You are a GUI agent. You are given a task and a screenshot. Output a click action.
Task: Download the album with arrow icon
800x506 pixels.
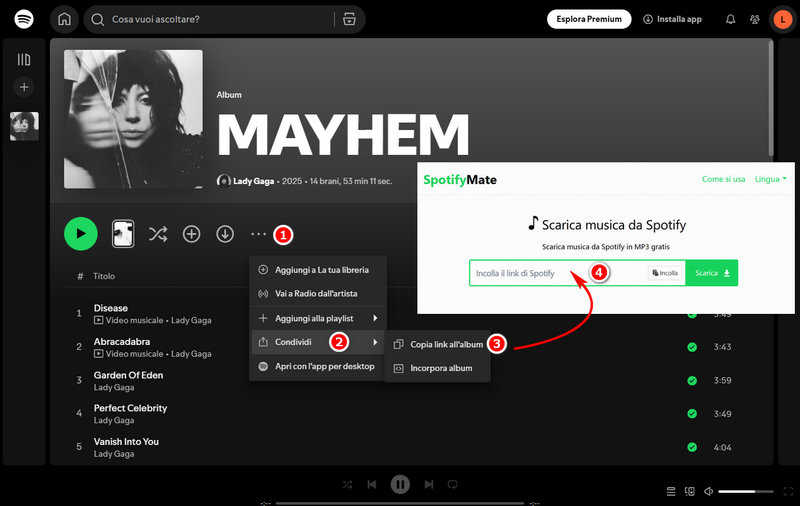click(x=225, y=234)
